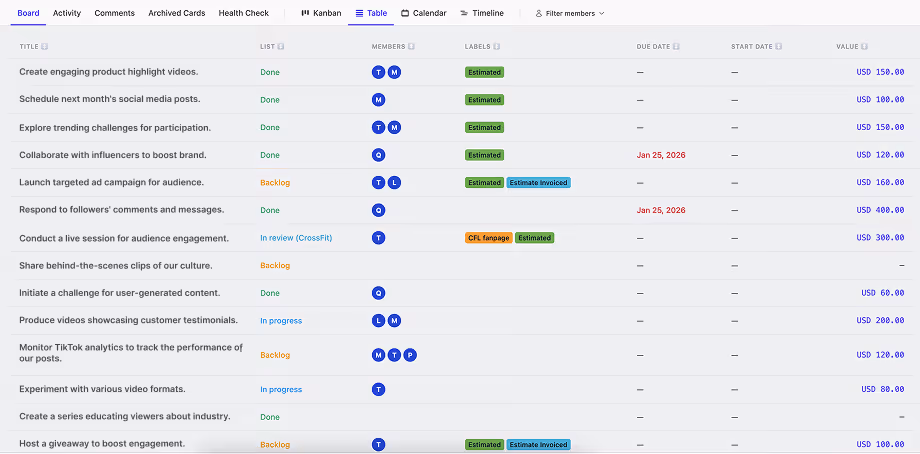
Task: Open card Launch targeted ad campaign for audience
Action: pos(111,182)
